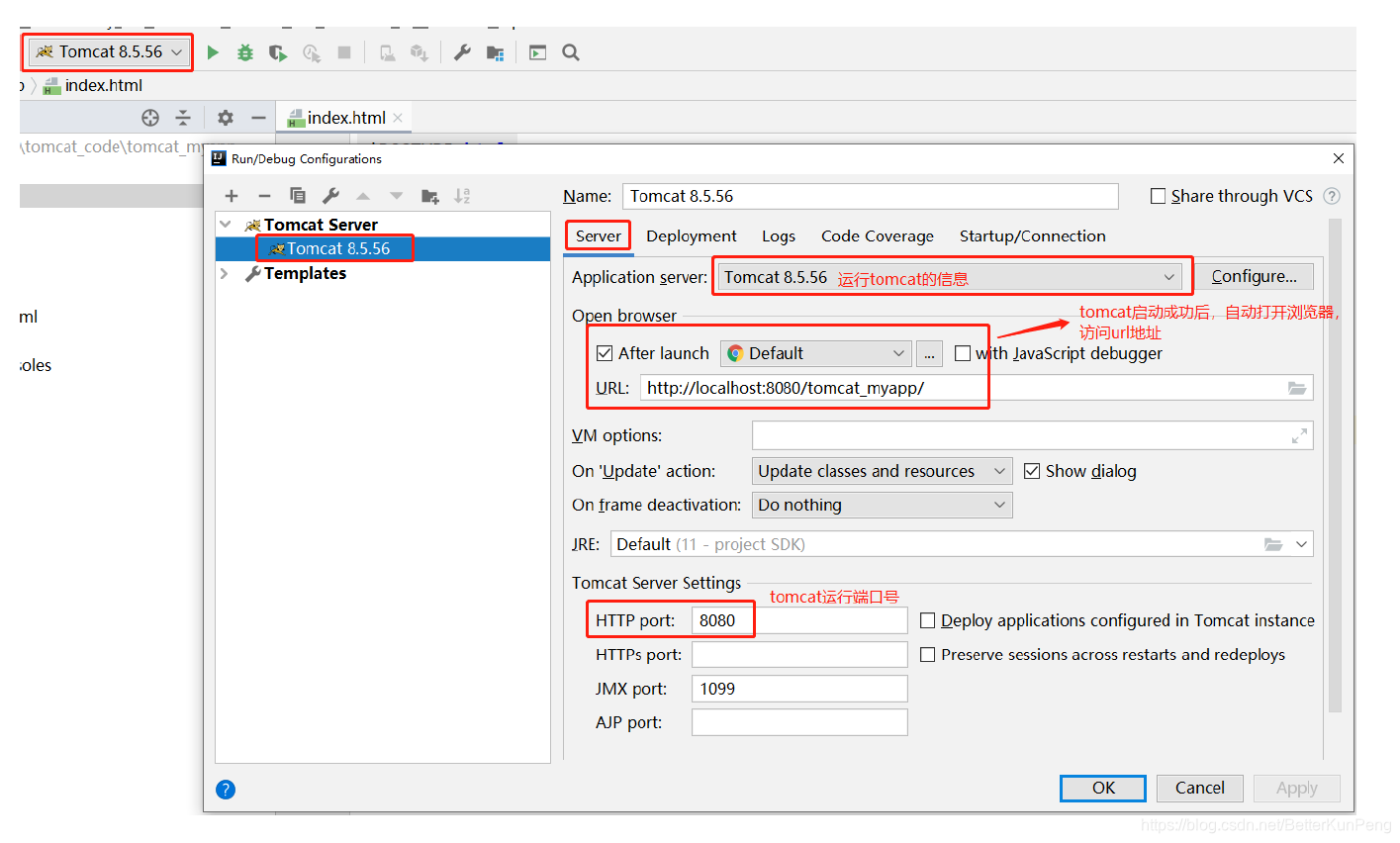Switch to Startup/Connection tab

click(x=1033, y=235)
